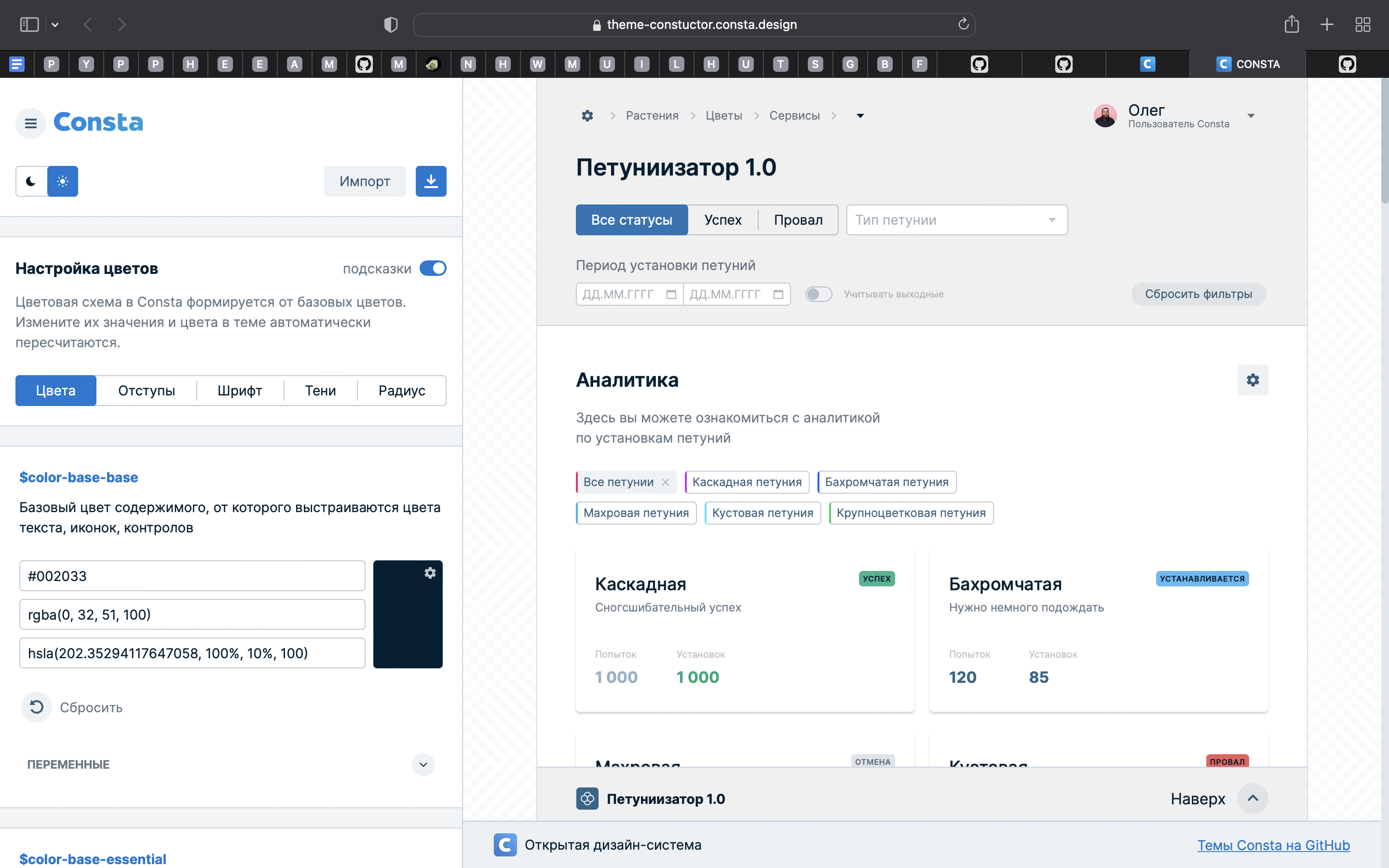Switch to the Шрифт tab
Screen dimensions: 1389x868
point(240,391)
